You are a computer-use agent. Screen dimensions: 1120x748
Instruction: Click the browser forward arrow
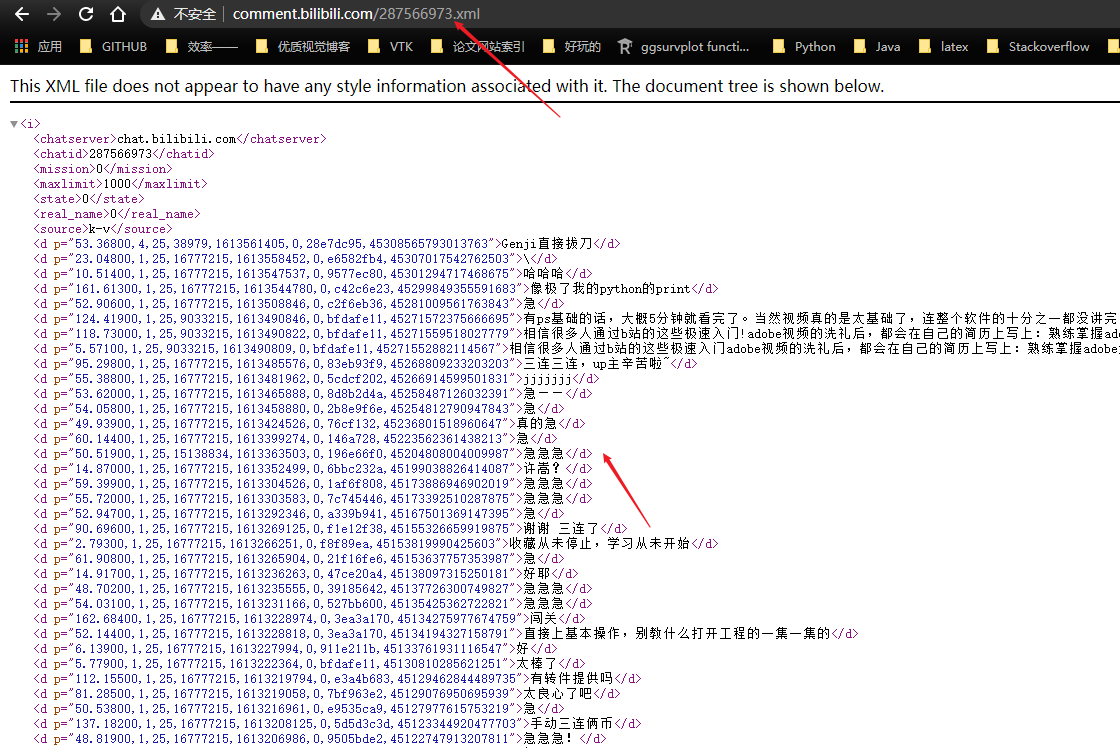click(54, 14)
